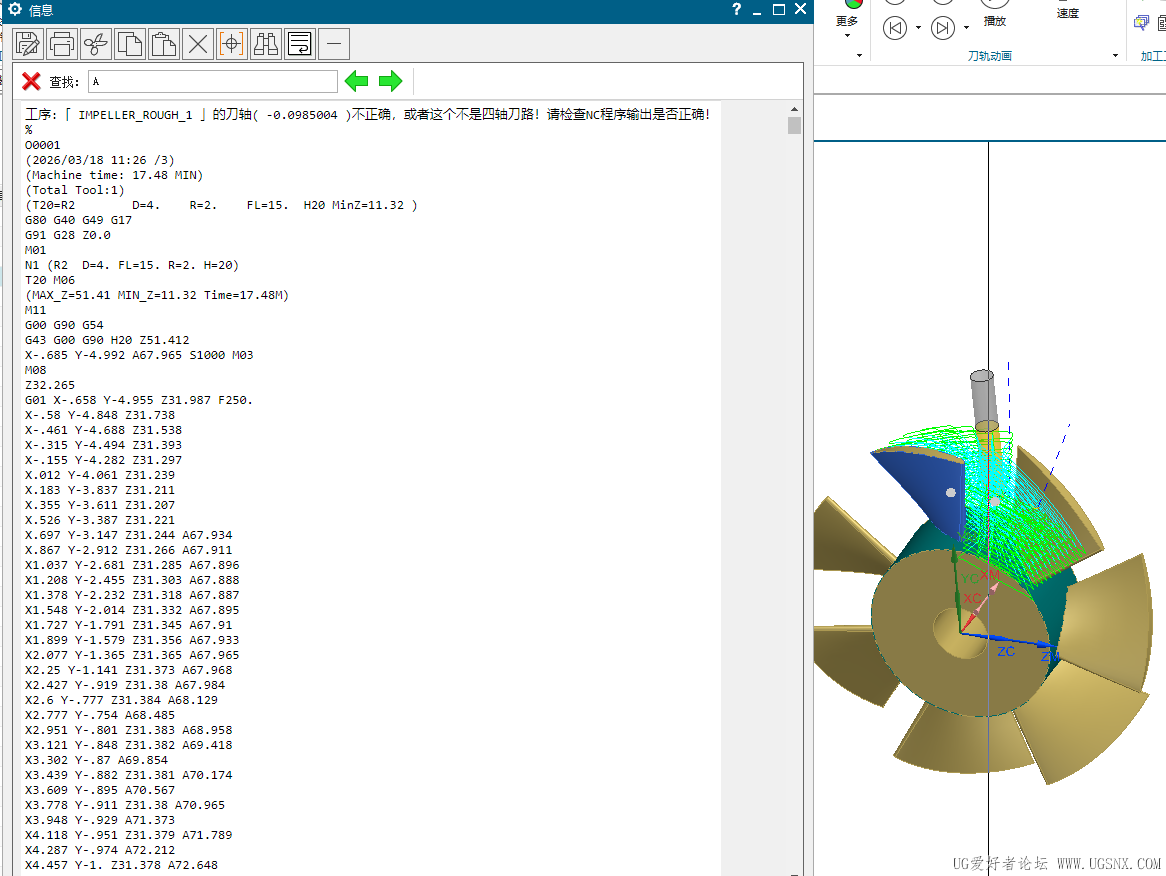1166x876 pixels.
Task: Click the orange bracket crosshair icon
Action: click(232, 44)
